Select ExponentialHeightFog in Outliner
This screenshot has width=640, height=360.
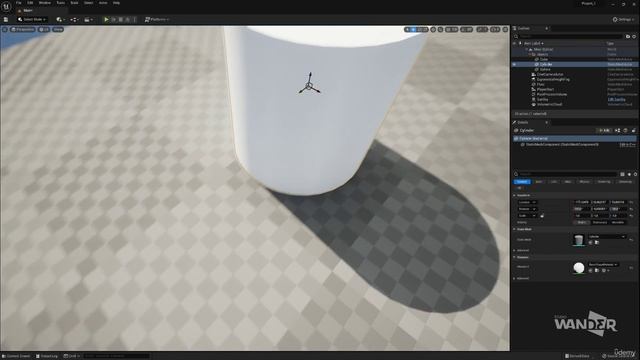[x=553, y=79]
